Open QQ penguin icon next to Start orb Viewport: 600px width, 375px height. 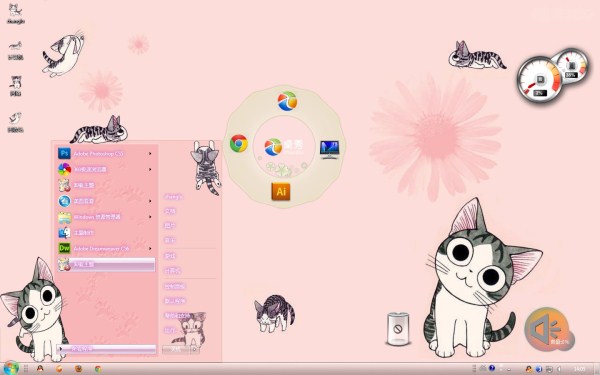point(40,368)
